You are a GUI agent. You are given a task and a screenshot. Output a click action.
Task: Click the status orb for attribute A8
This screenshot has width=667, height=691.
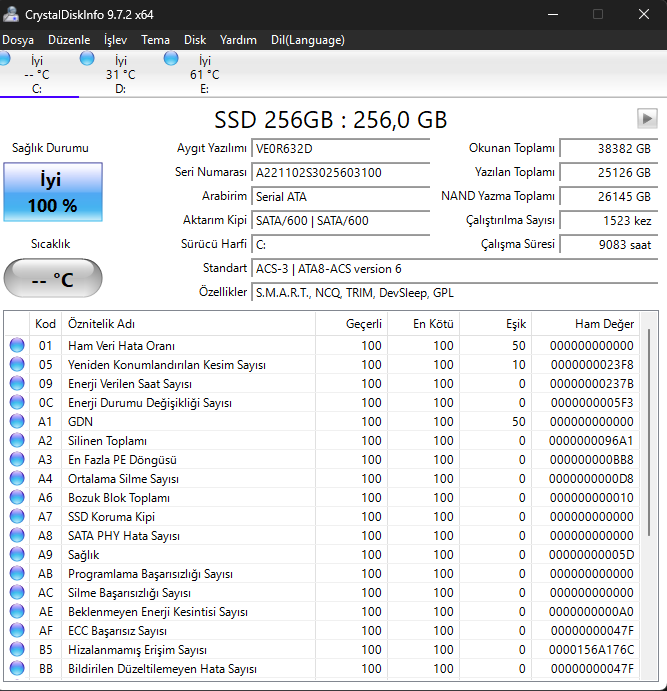(17, 535)
